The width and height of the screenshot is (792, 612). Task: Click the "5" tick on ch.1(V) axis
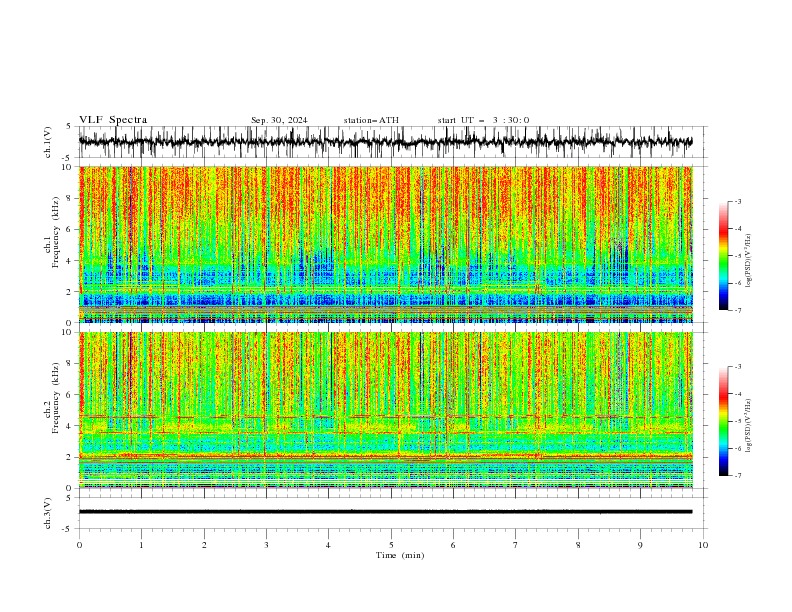[69, 127]
